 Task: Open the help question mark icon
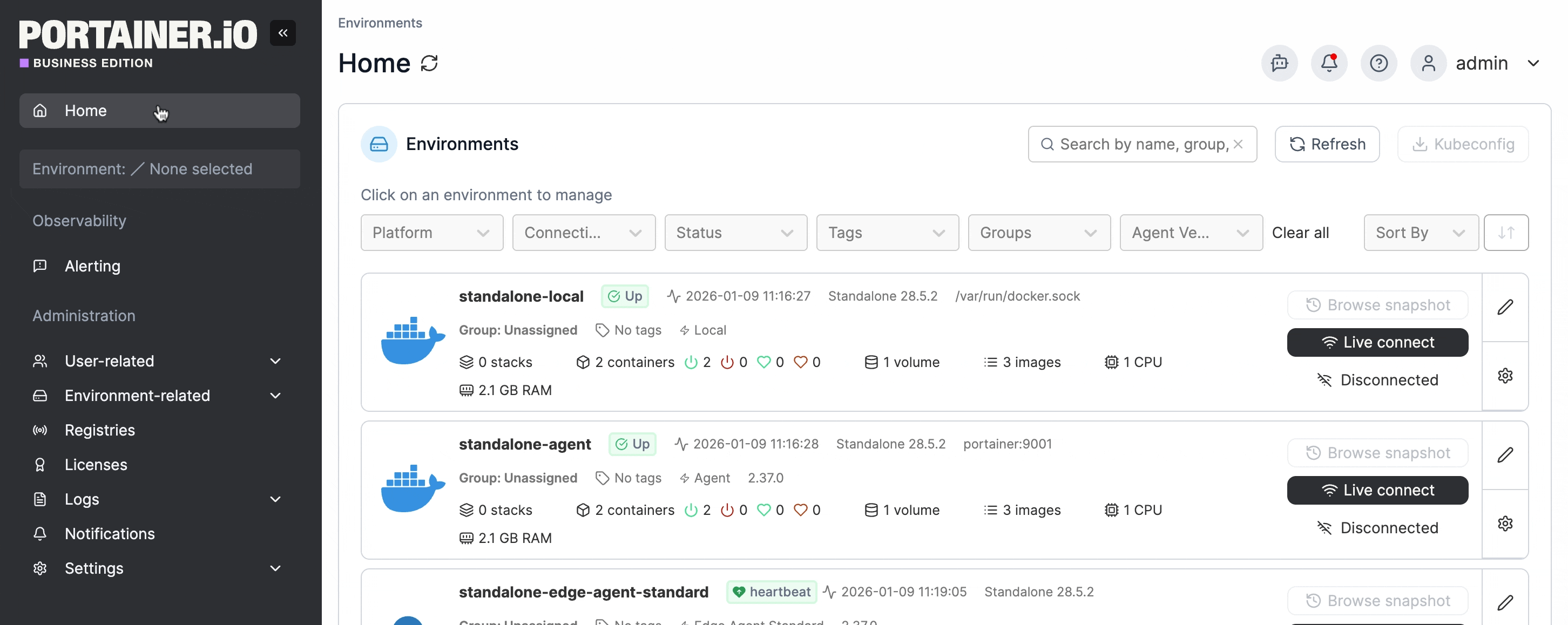[1378, 63]
